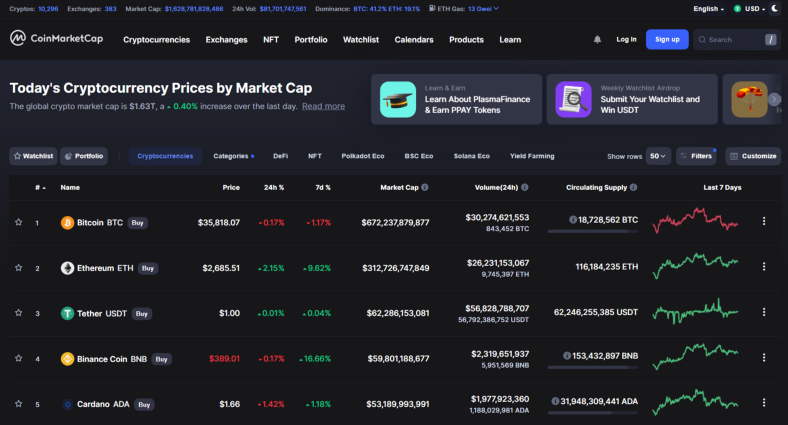Click the Watchlist Airdrop magnifier icon

pos(573,99)
